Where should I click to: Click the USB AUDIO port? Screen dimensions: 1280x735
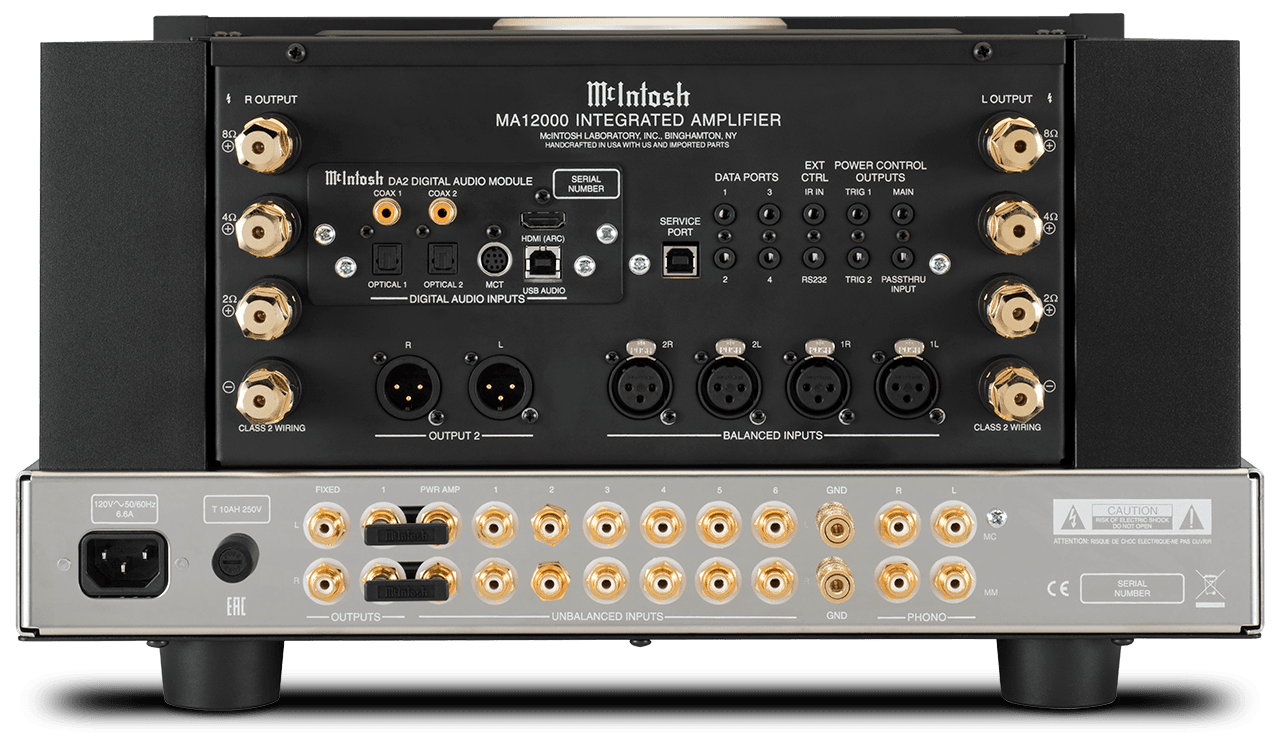coord(542,263)
